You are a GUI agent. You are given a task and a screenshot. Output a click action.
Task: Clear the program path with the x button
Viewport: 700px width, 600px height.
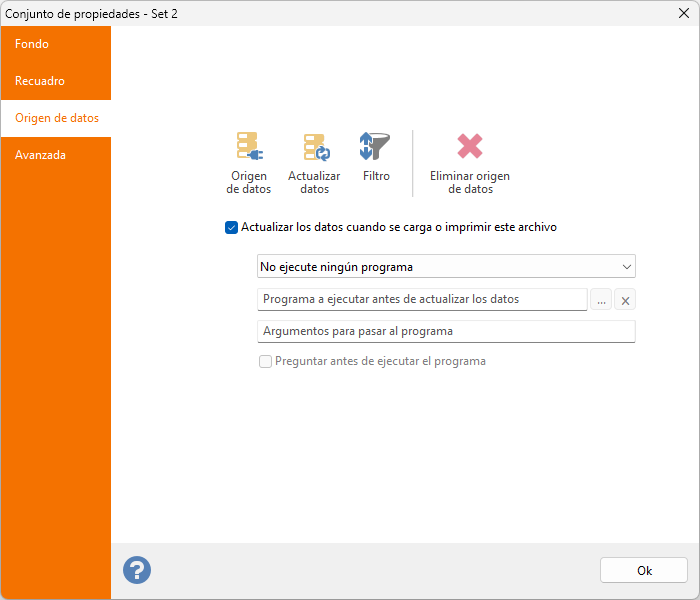tap(625, 300)
